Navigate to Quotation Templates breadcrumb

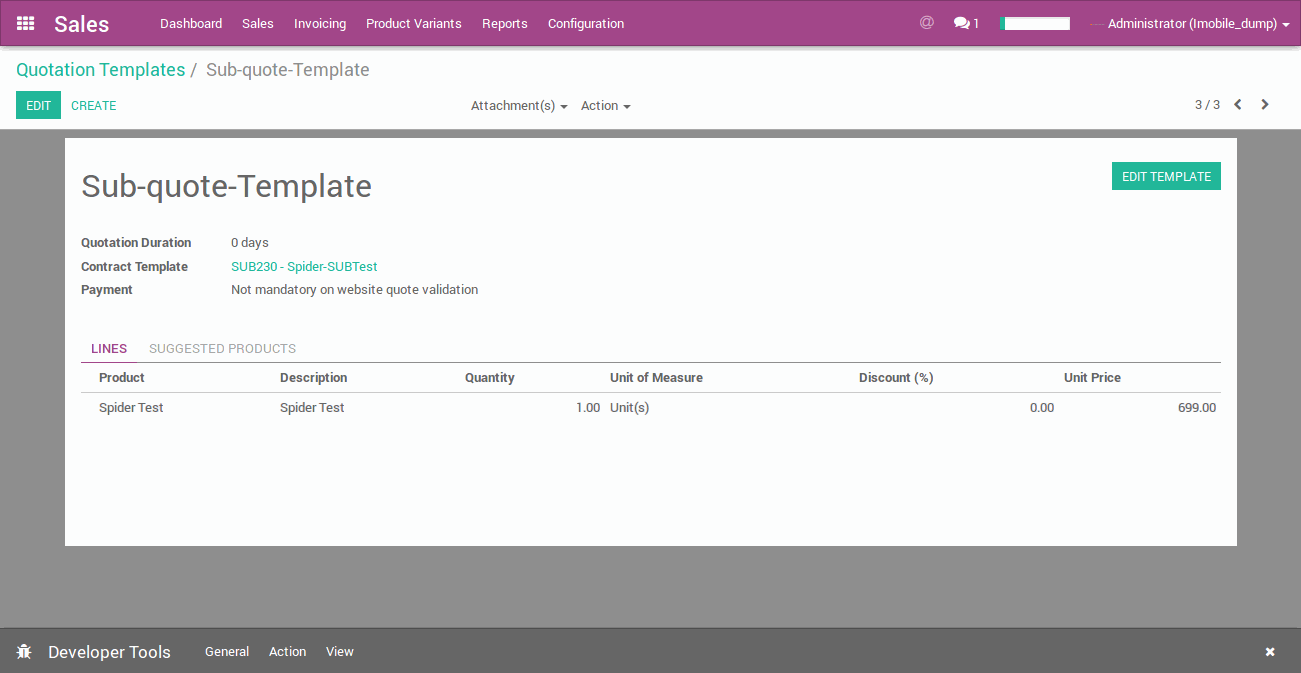coord(100,70)
